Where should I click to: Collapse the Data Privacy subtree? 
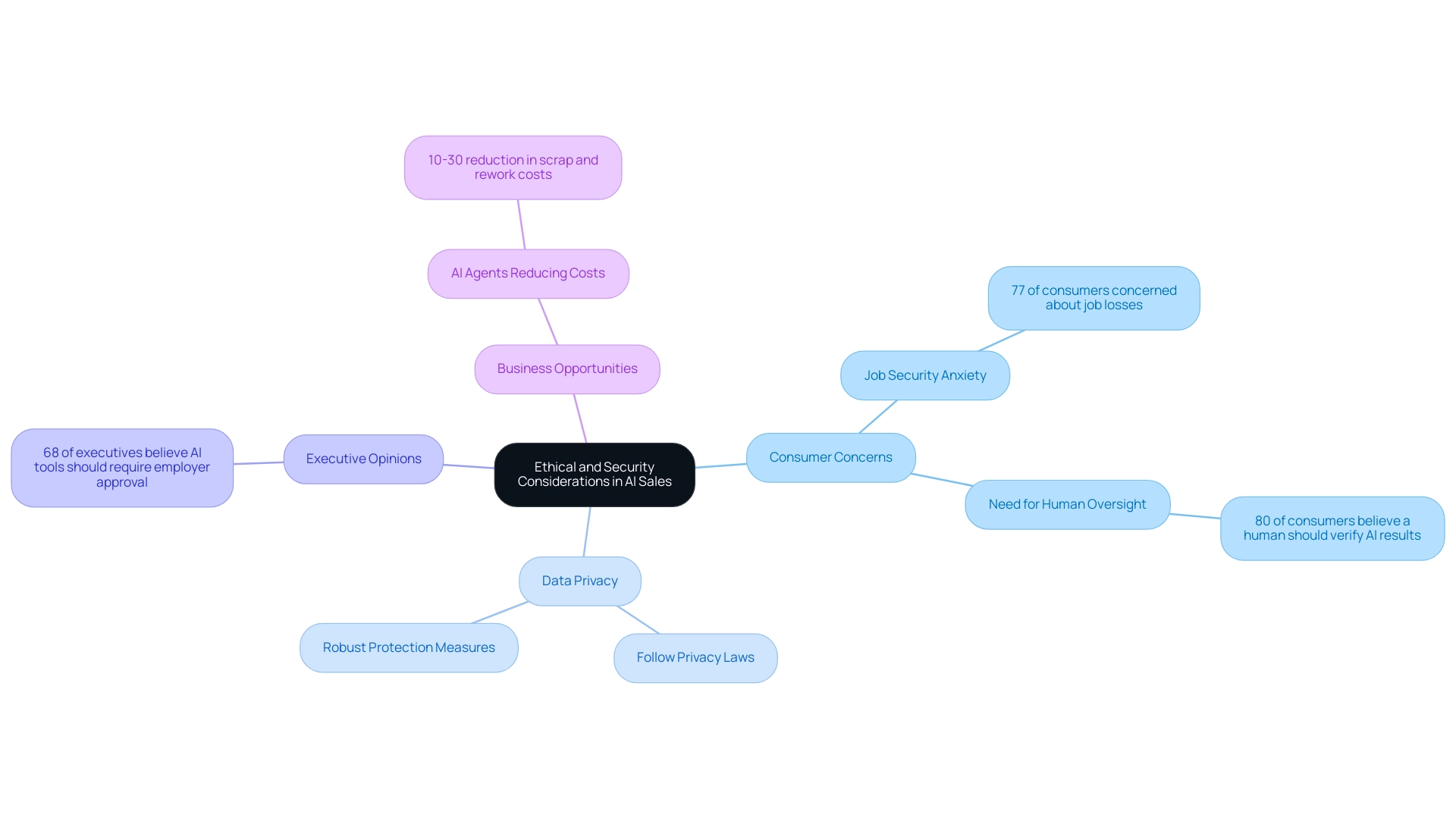[581, 581]
